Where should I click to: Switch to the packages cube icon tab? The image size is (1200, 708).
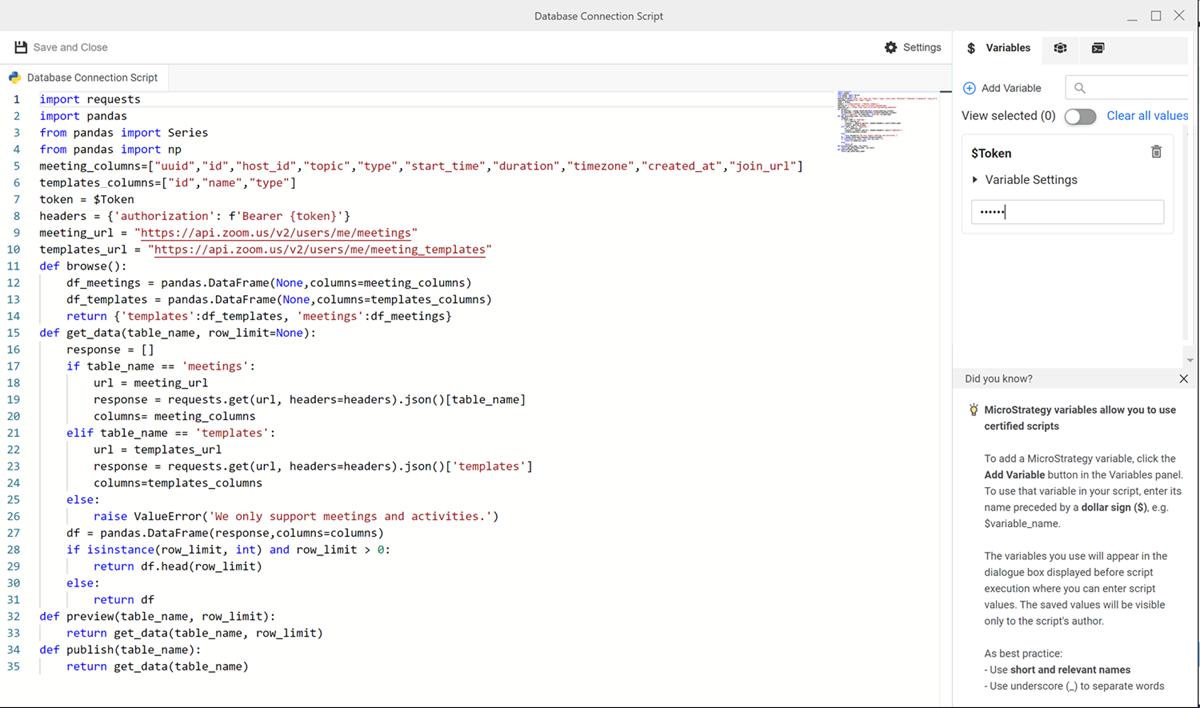(x=1060, y=48)
